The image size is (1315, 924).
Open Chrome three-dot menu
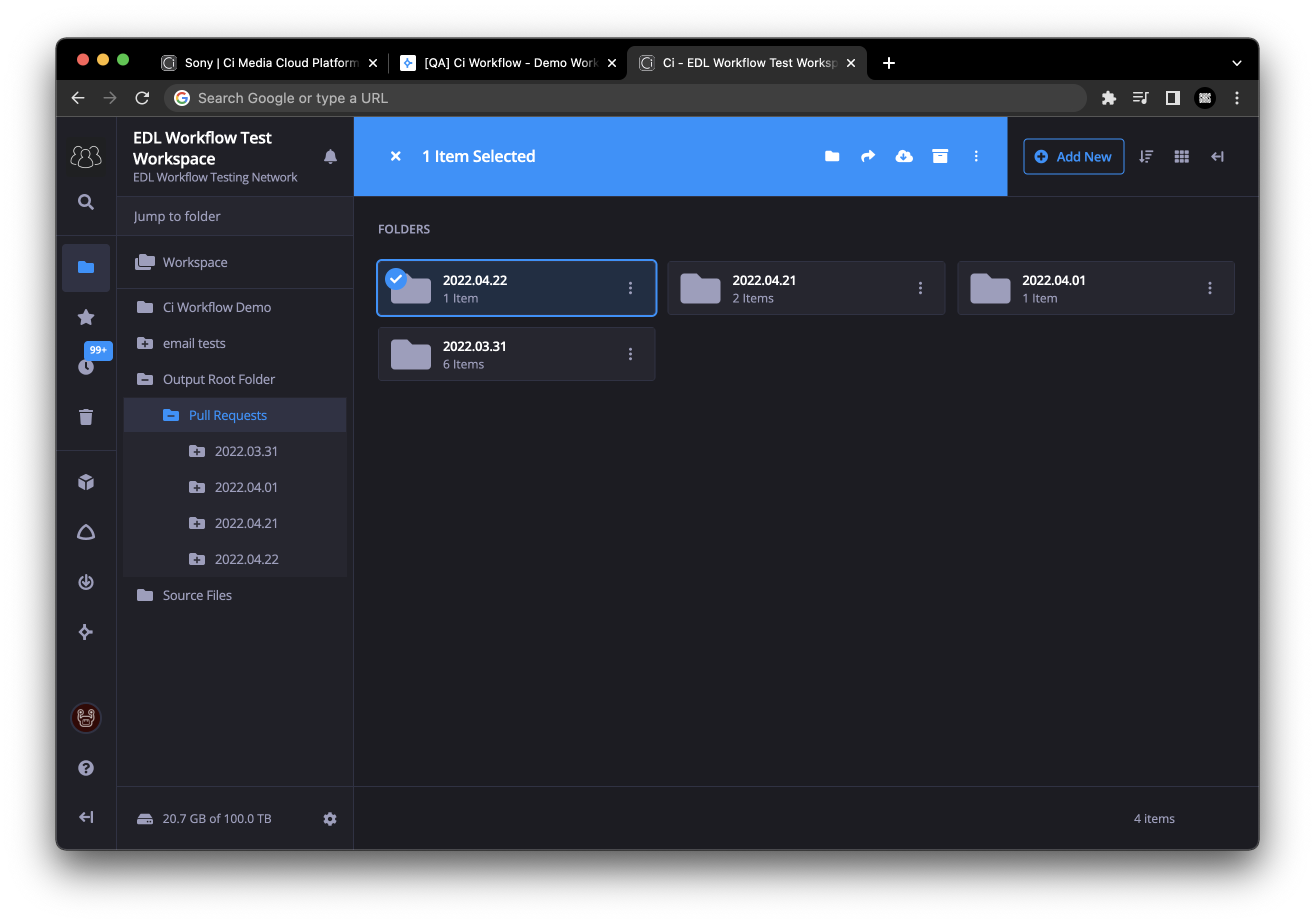1236,98
